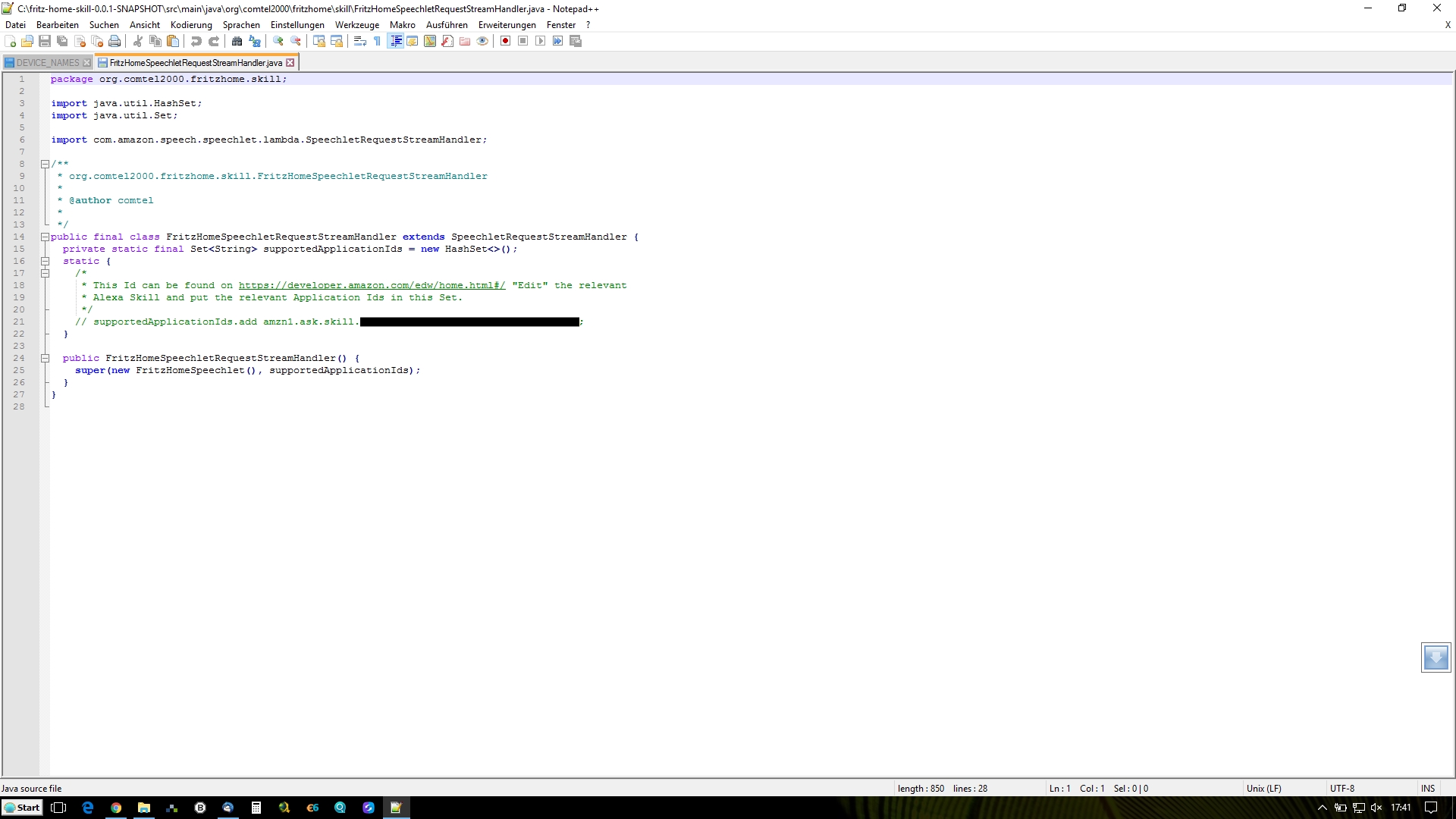Click the Paste clipboard icon
Viewport: 1456px width, 819px height.
click(x=173, y=41)
